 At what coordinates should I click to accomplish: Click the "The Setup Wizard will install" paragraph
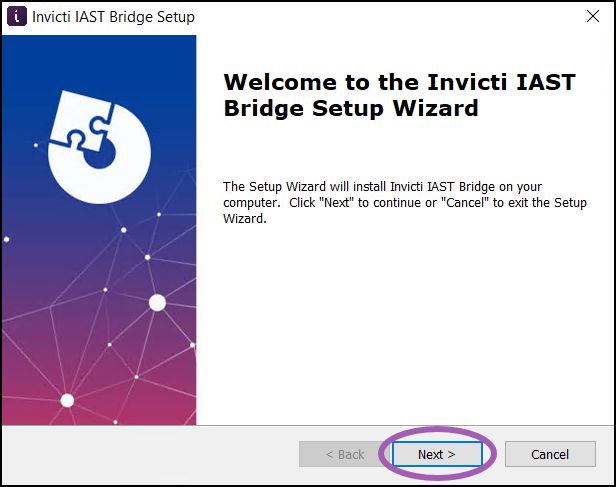coord(405,202)
